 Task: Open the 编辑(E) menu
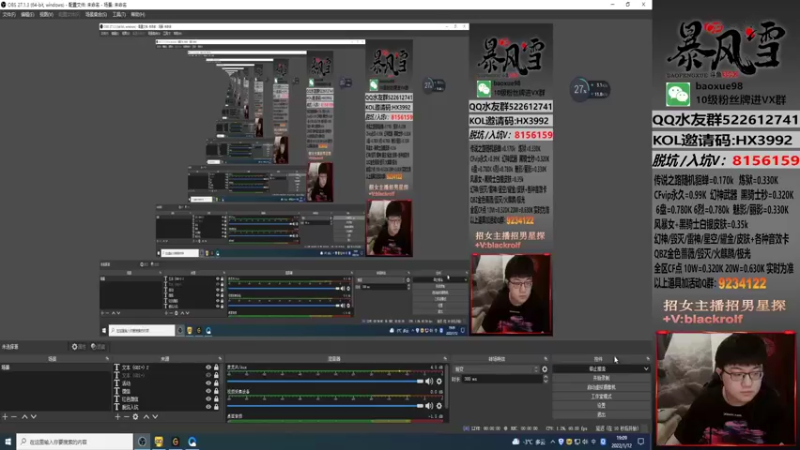27,14
